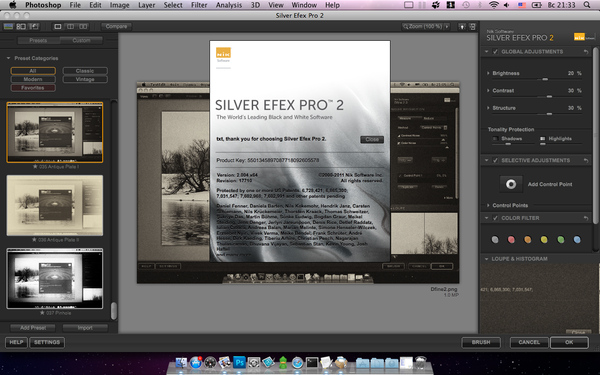Open Spotlight search in menu bar
600x375 pixels.
[587, 5]
